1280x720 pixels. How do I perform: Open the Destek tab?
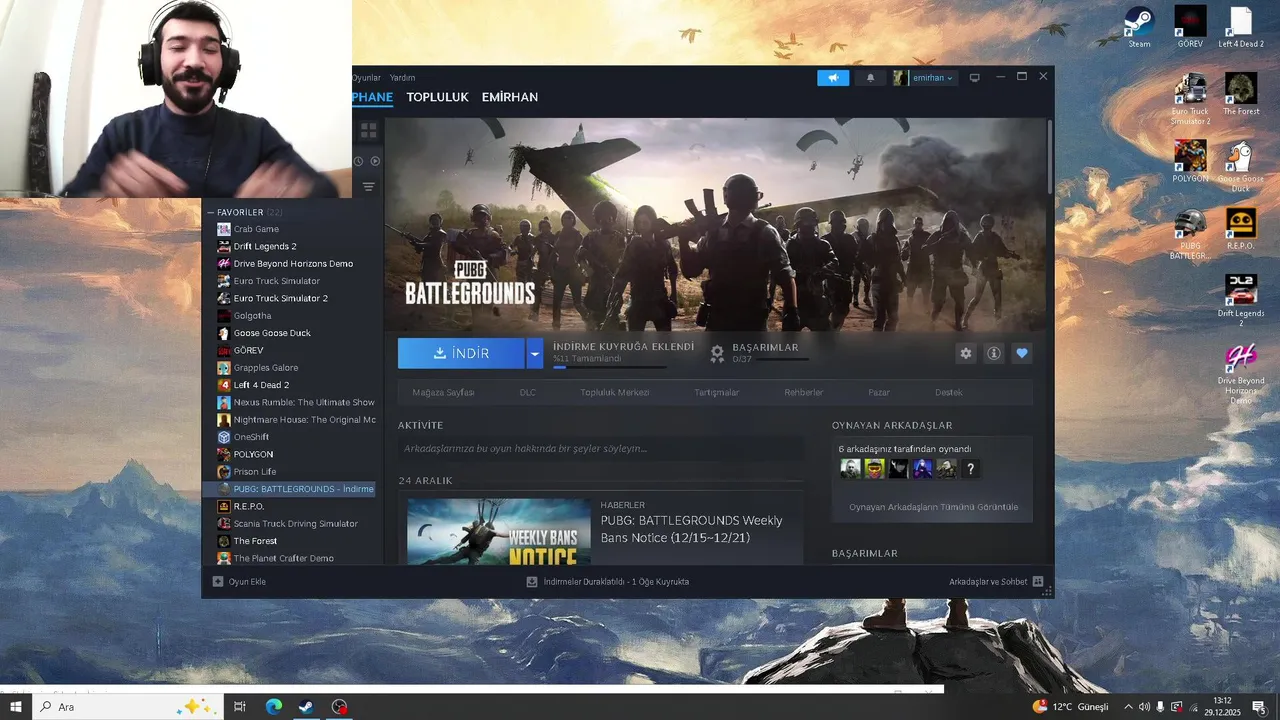coord(949,392)
